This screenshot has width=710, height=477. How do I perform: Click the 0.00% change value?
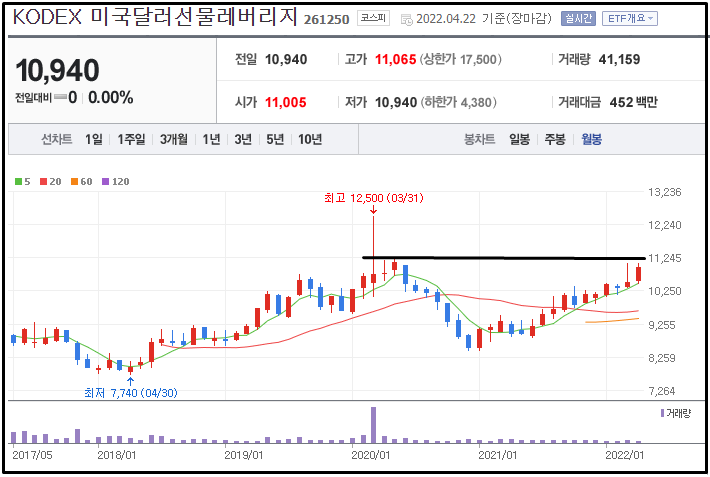coord(111,97)
